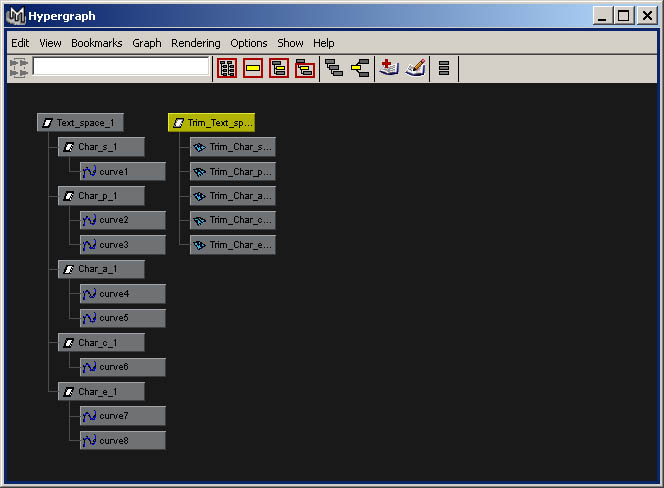This screenshot has height=488, width=664.
Task: Select the Trim_Char_p... node
Action: pyautogui.click(x=233, y=172)
